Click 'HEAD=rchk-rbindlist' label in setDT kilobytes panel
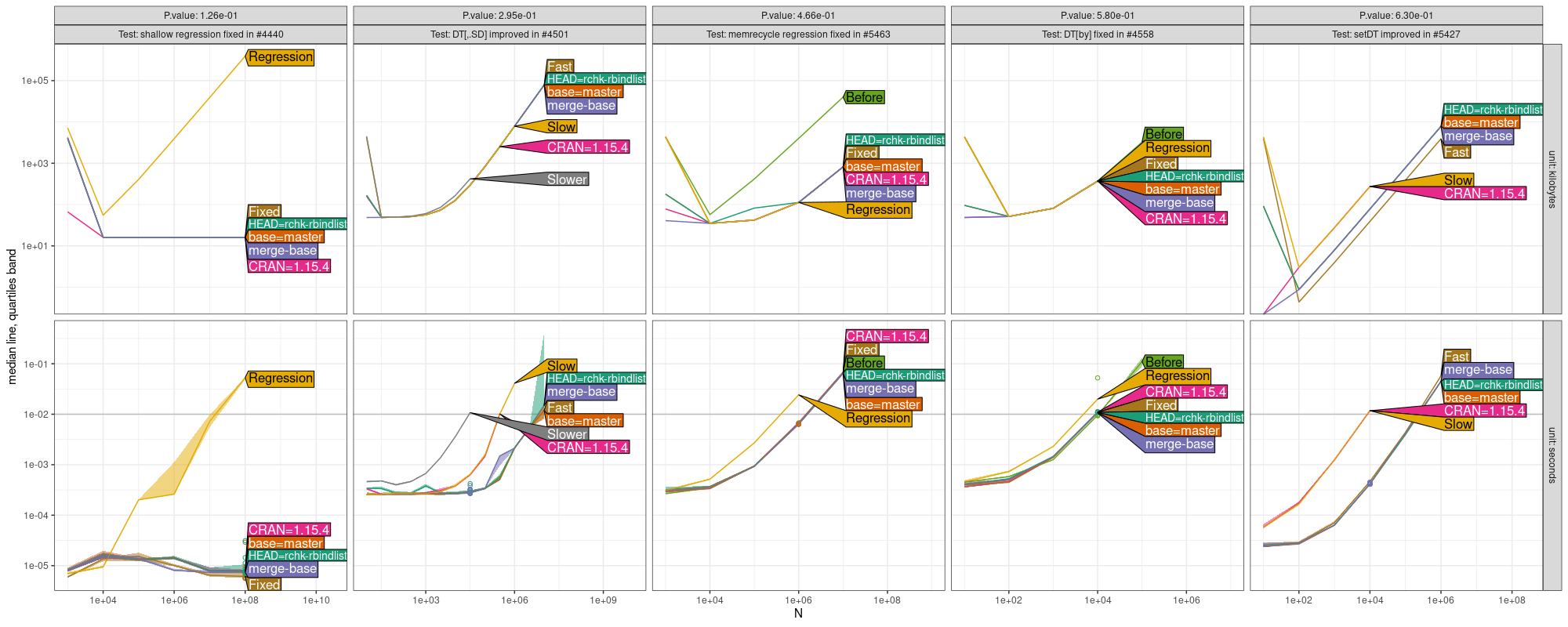1568x627 pixels. tap(1493, 110)
